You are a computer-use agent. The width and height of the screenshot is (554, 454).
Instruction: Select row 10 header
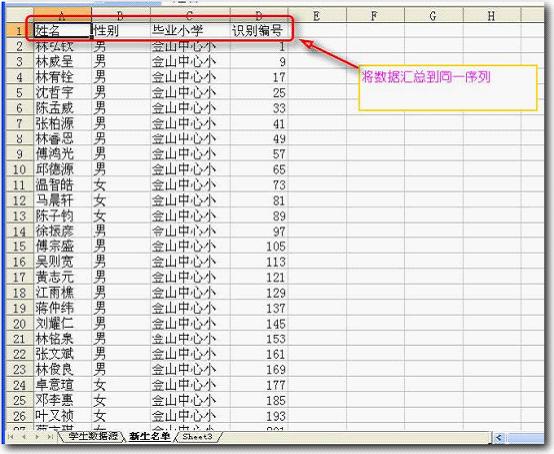pos(20,170)
